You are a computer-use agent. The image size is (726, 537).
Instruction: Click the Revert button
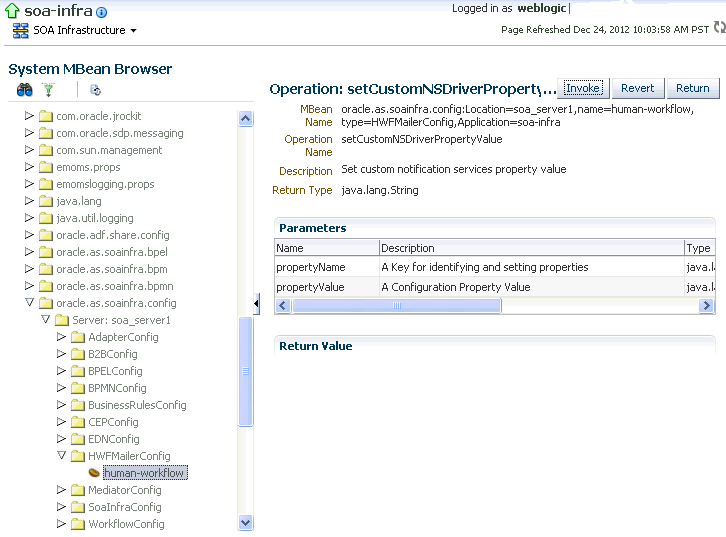coord(638,88)
